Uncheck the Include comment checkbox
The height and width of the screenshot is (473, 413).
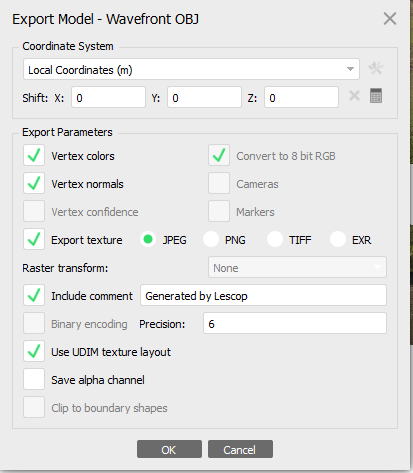tap(34, 295)
